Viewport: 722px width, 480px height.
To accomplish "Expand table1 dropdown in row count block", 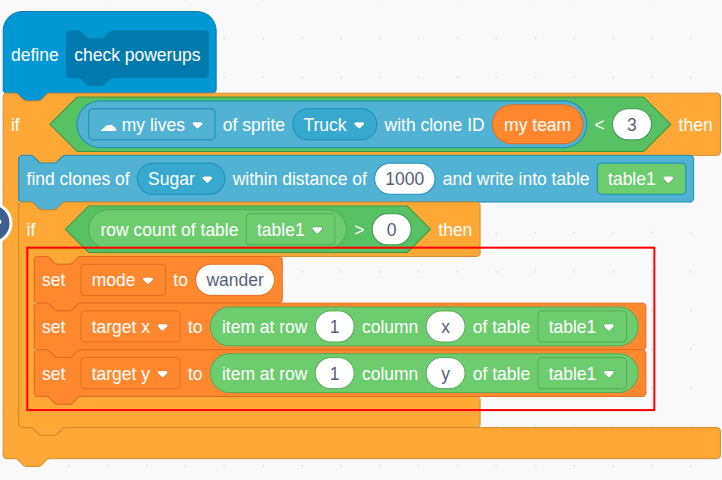I will pos(290,229).
